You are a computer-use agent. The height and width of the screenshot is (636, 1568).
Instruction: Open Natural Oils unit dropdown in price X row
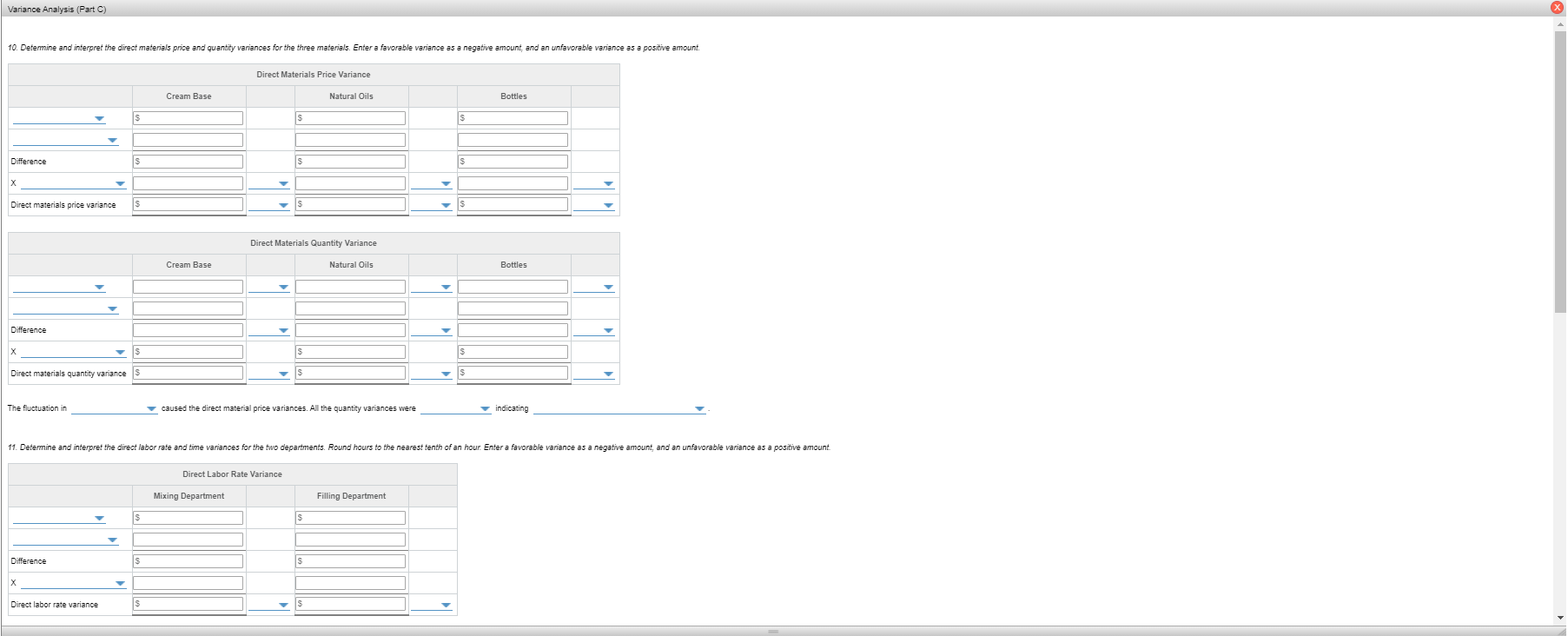coord(432,184)
